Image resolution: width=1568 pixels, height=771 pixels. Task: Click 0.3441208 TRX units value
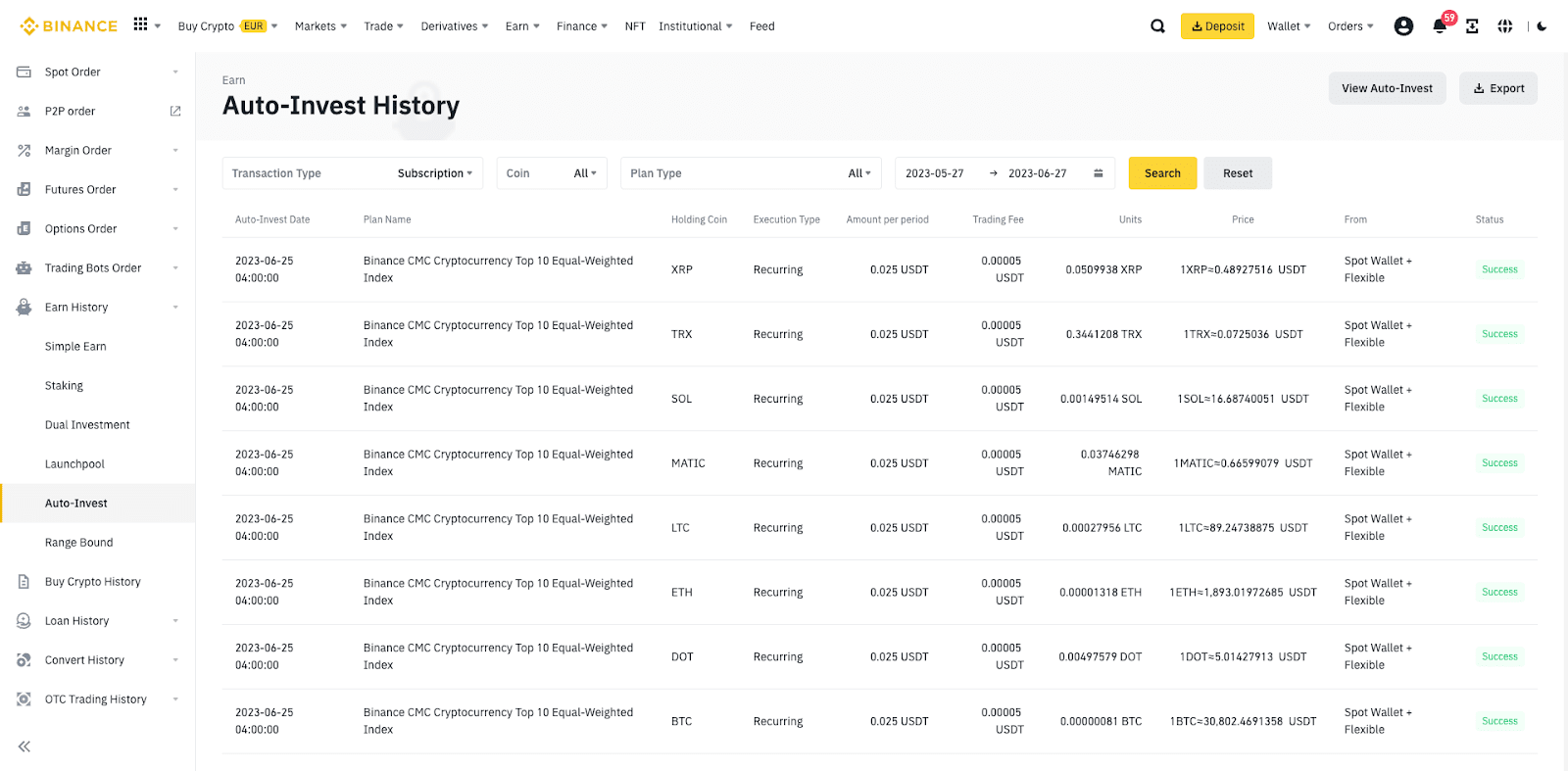1103,334
